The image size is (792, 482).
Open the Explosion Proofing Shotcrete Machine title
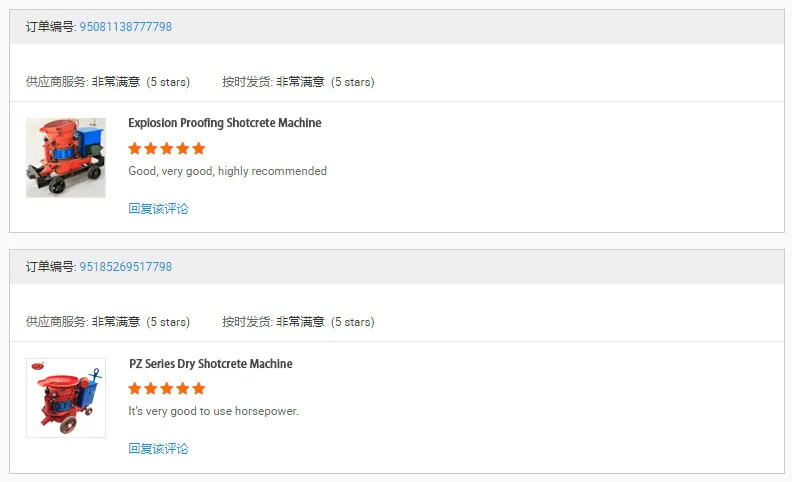pos(225,123)
